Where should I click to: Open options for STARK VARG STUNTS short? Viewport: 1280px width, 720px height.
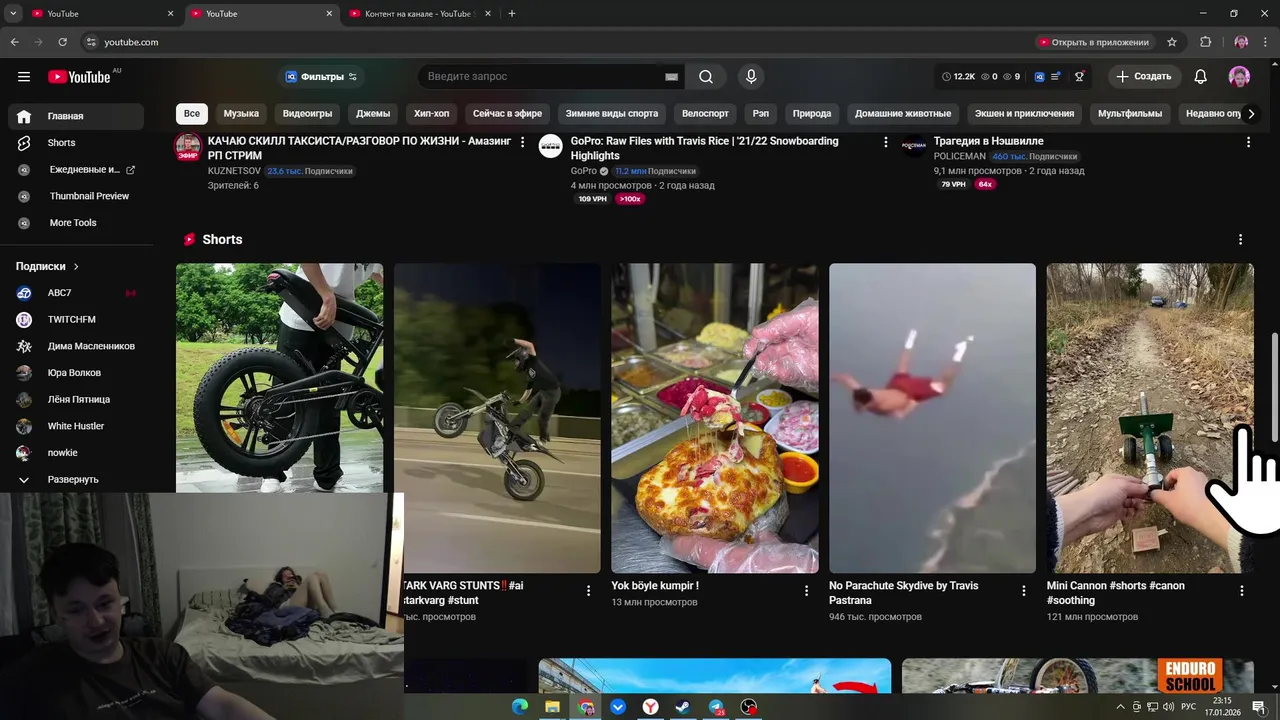tap(588, 591)
